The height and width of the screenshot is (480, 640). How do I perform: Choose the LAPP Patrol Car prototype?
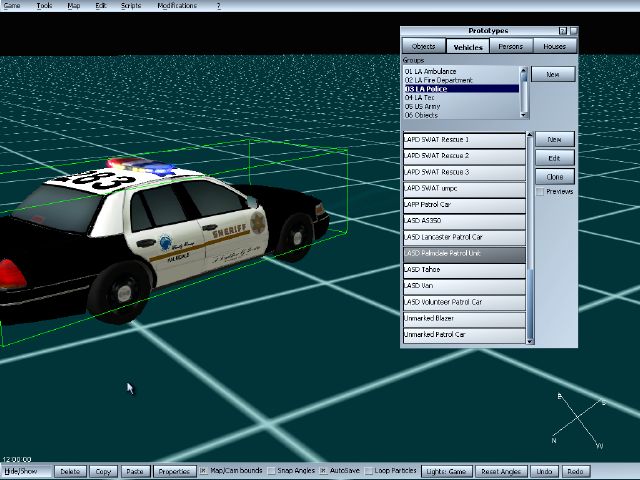[464, 204]
